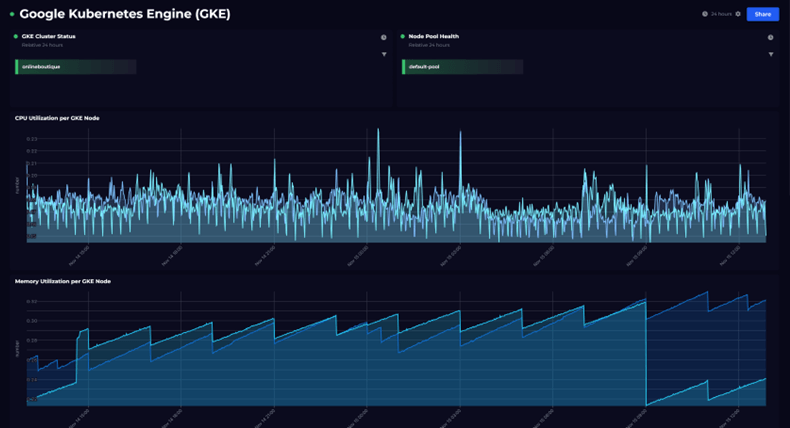Open dashboard settings gear icon
The image size is (790, 428).
(738, 14)
